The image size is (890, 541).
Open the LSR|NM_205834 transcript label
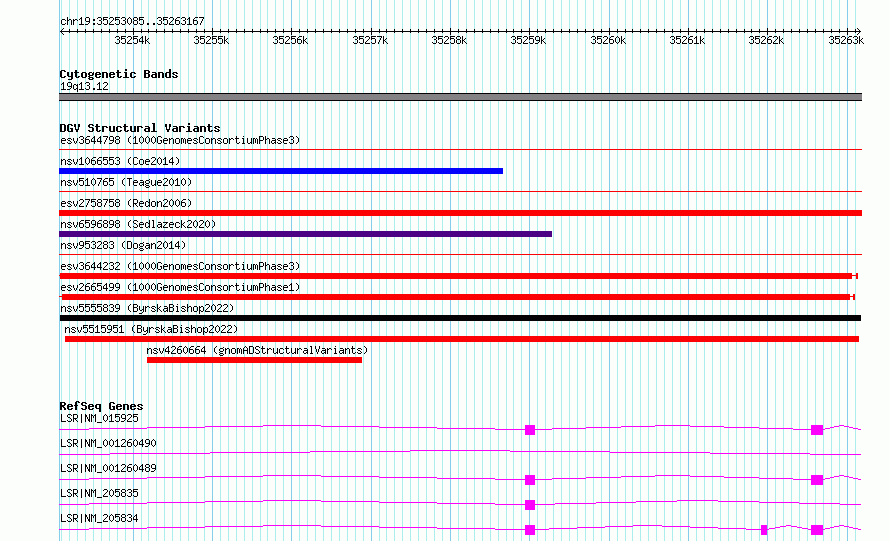tap(99, 518)
